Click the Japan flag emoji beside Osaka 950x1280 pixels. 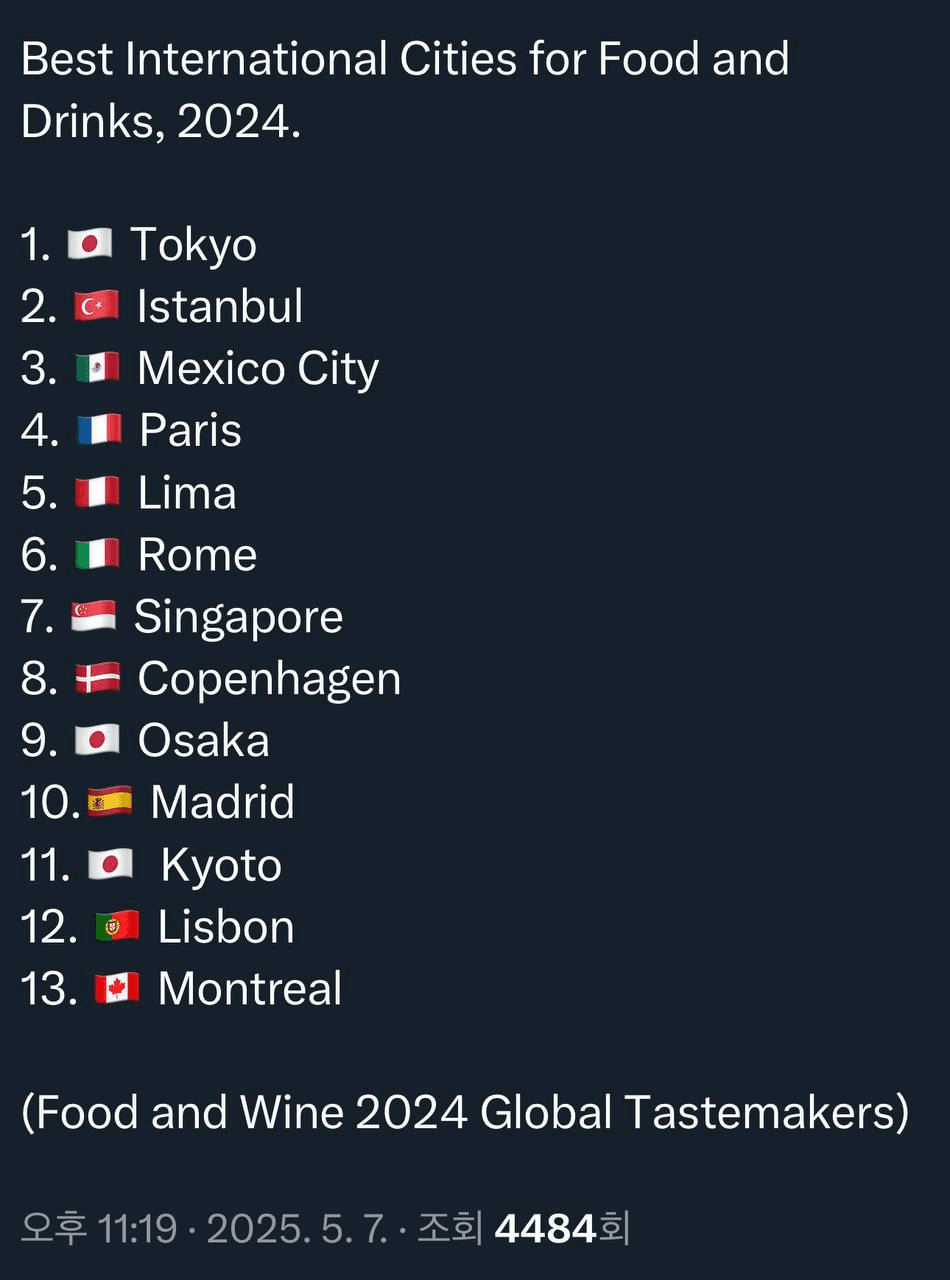coord(98,741)
